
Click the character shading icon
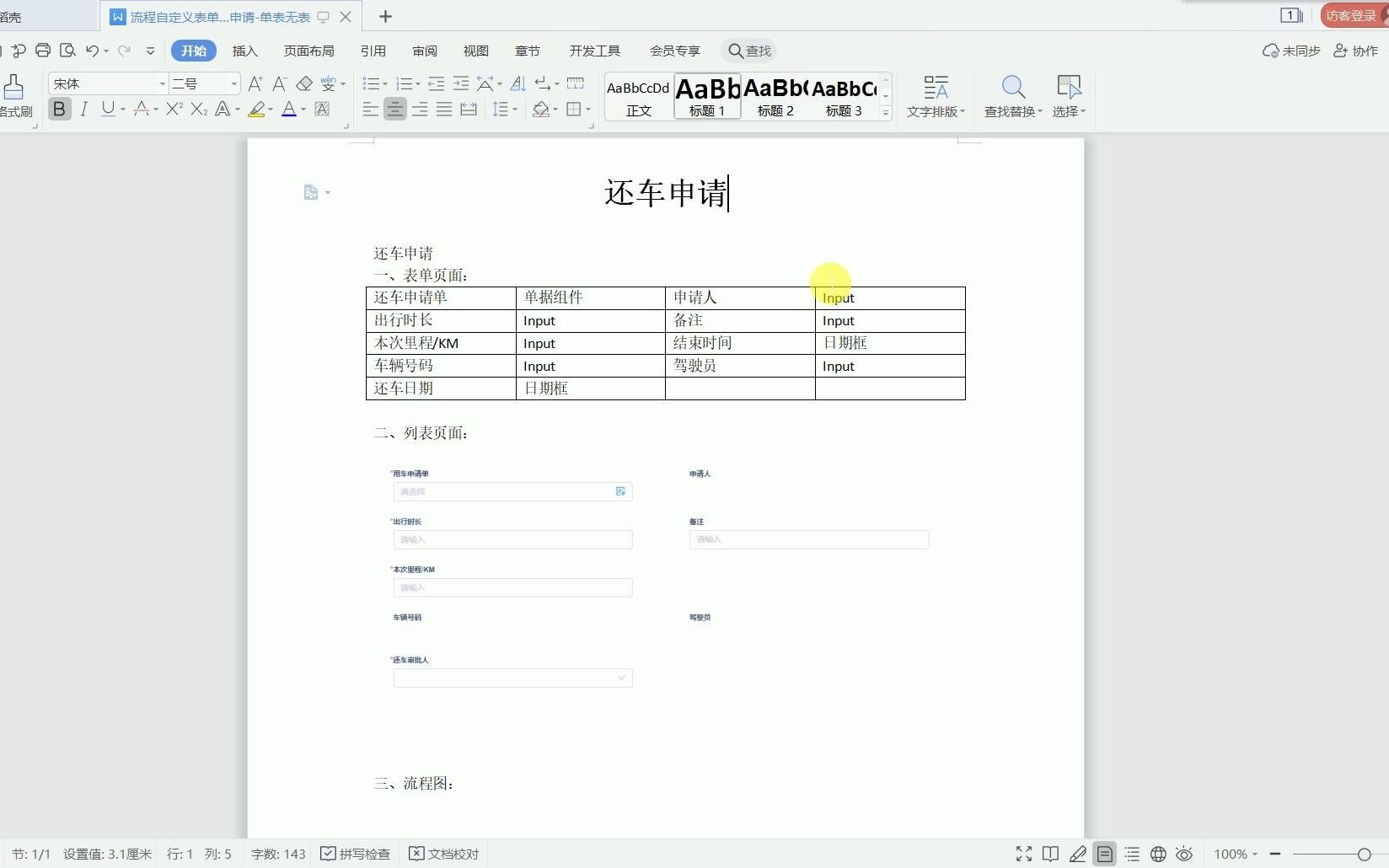click(x=322, y=109)
